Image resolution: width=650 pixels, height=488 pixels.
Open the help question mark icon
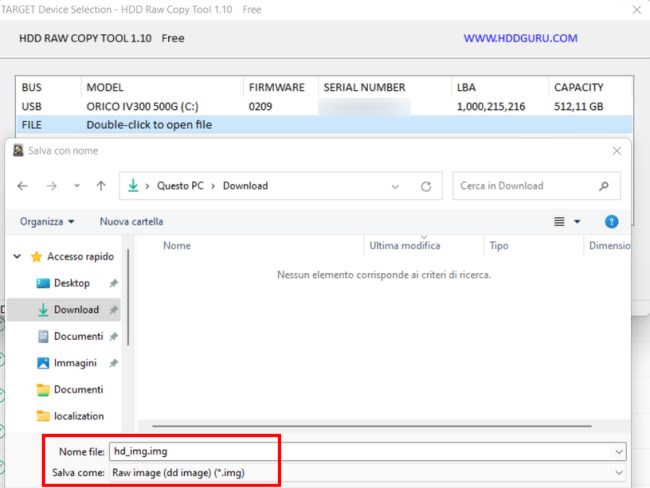point(611,222)
